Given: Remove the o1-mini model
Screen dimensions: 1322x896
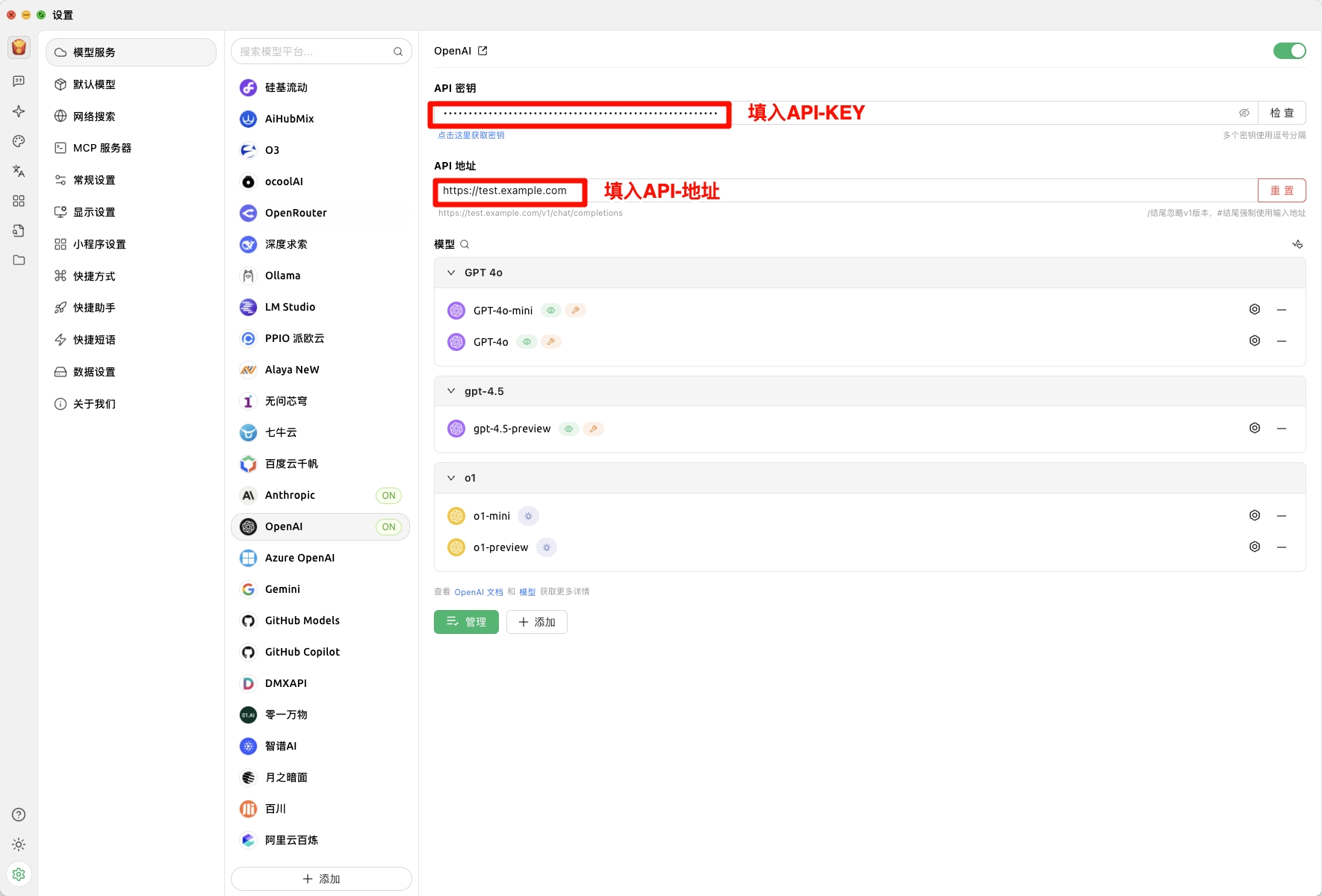Looking at the screenshot, I should (x=1282, y=515).
